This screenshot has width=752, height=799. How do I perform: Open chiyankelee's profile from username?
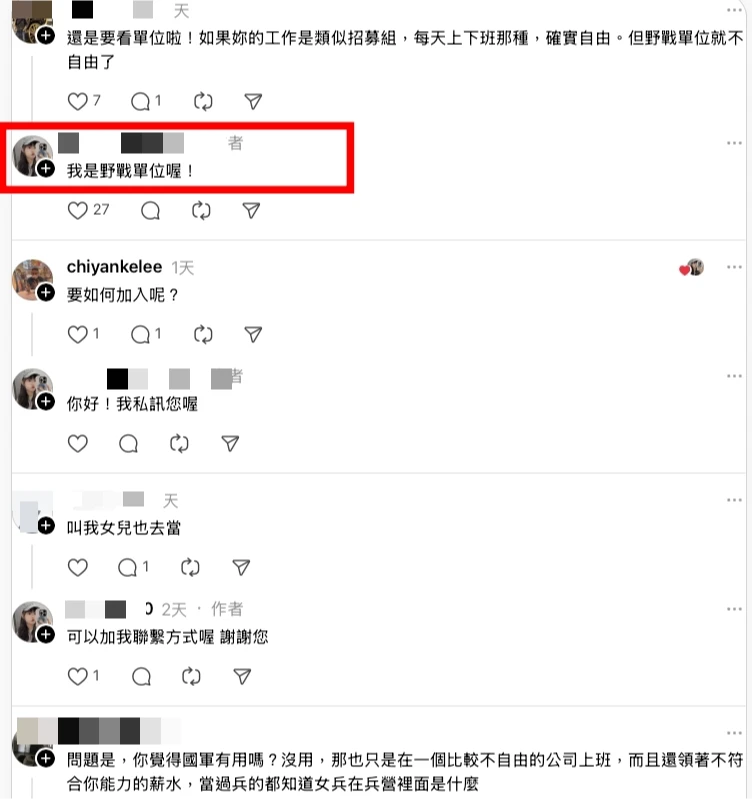tap(114, 267)
